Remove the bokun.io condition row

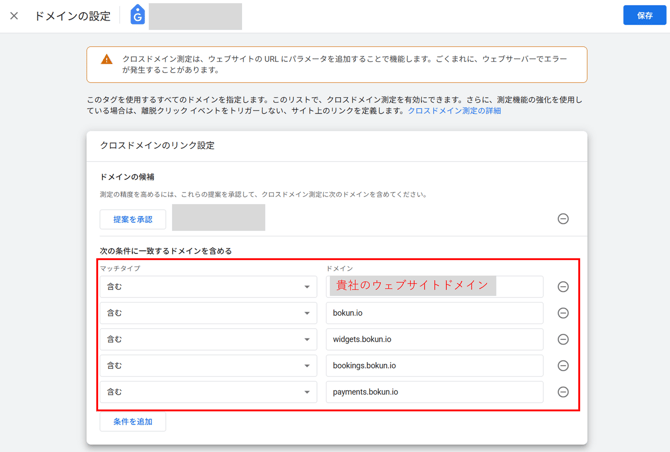point(563,313)
